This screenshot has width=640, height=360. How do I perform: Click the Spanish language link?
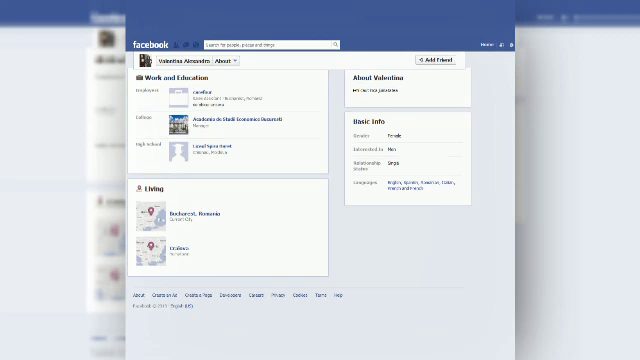(x=411, y=182)
